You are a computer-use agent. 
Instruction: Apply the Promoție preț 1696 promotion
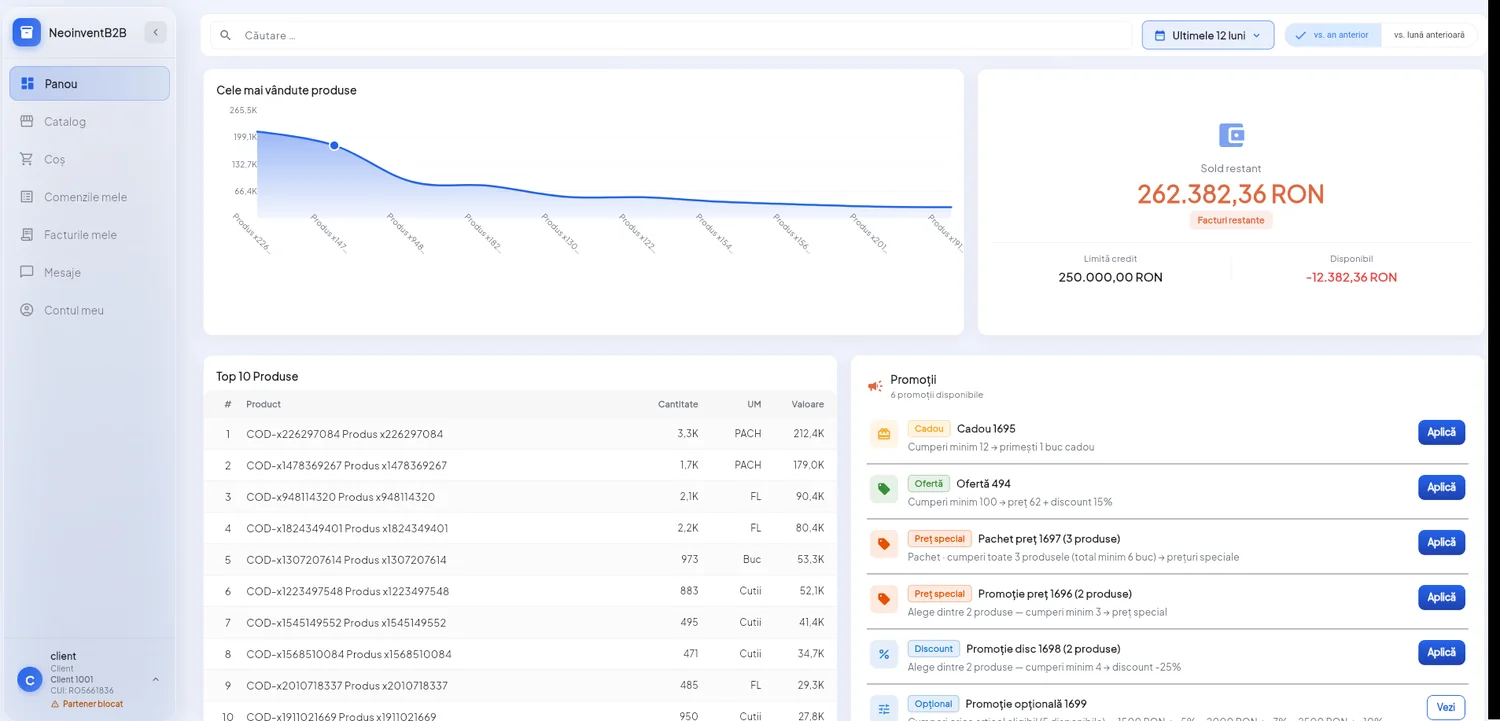point(1441,597)
